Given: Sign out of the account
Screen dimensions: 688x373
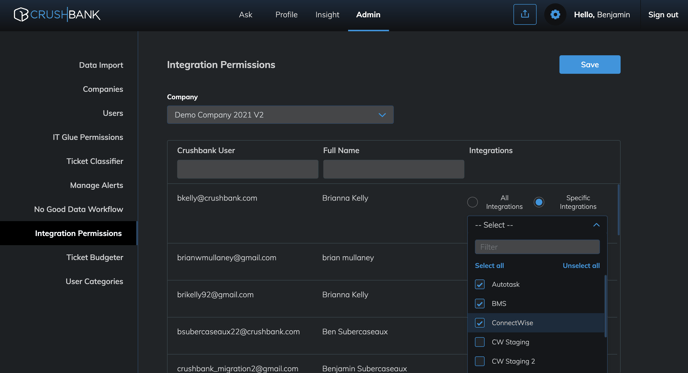Looking at the screenshot, I should point(663,14).
